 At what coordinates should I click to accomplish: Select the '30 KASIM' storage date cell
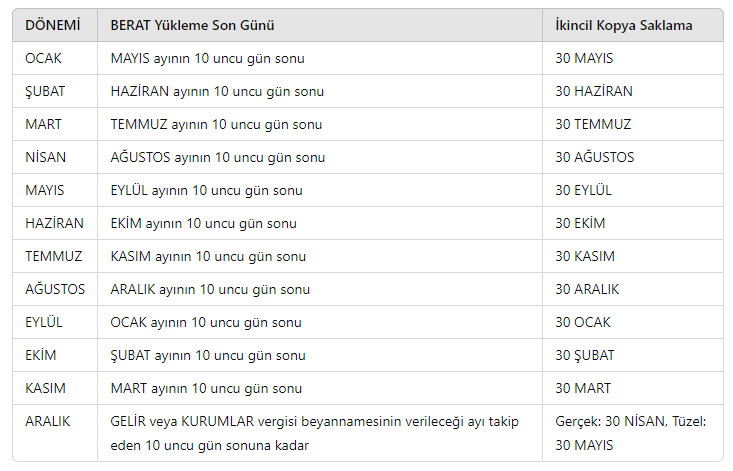633,256
